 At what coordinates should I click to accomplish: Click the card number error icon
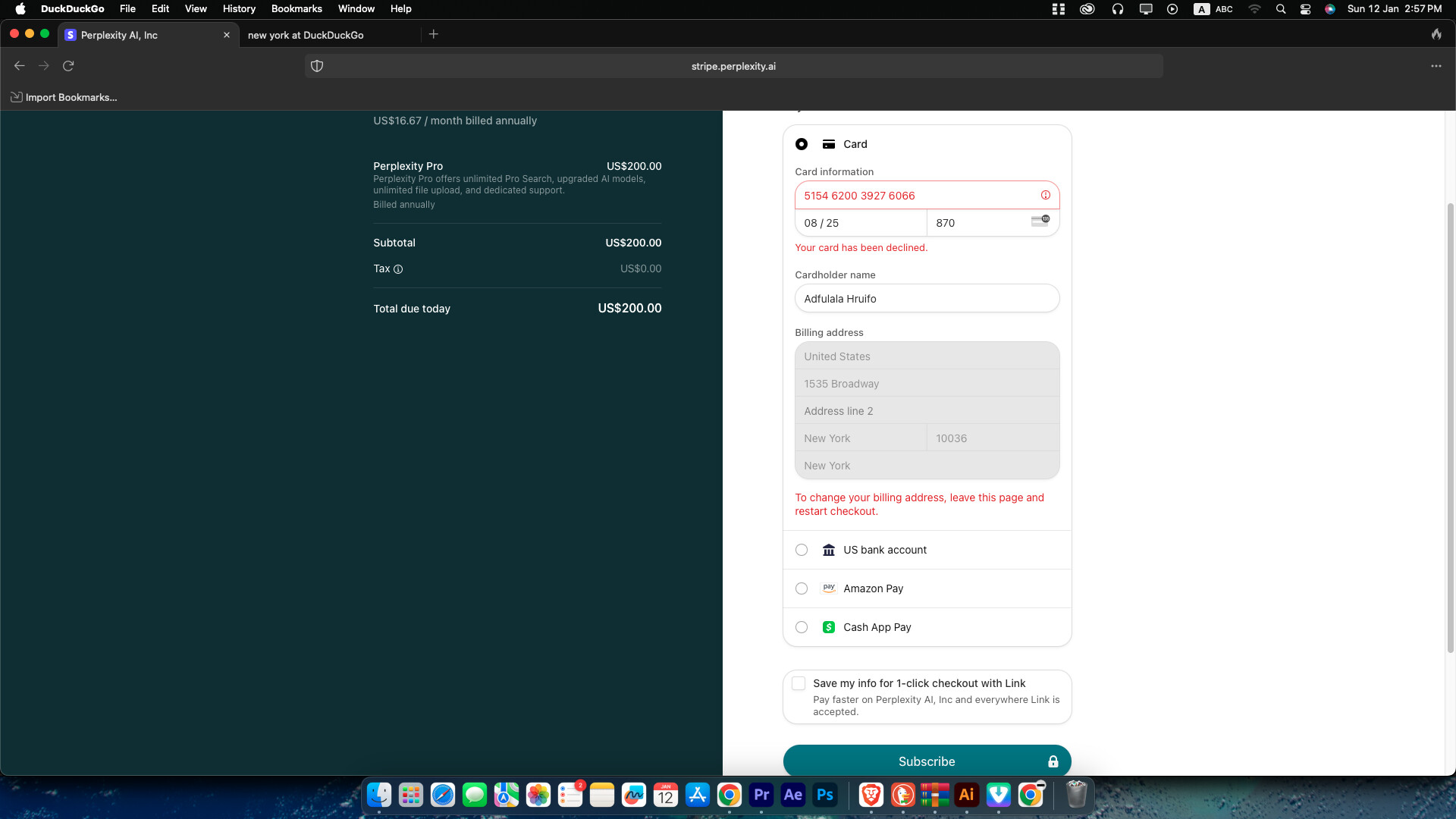(1046, 196)
